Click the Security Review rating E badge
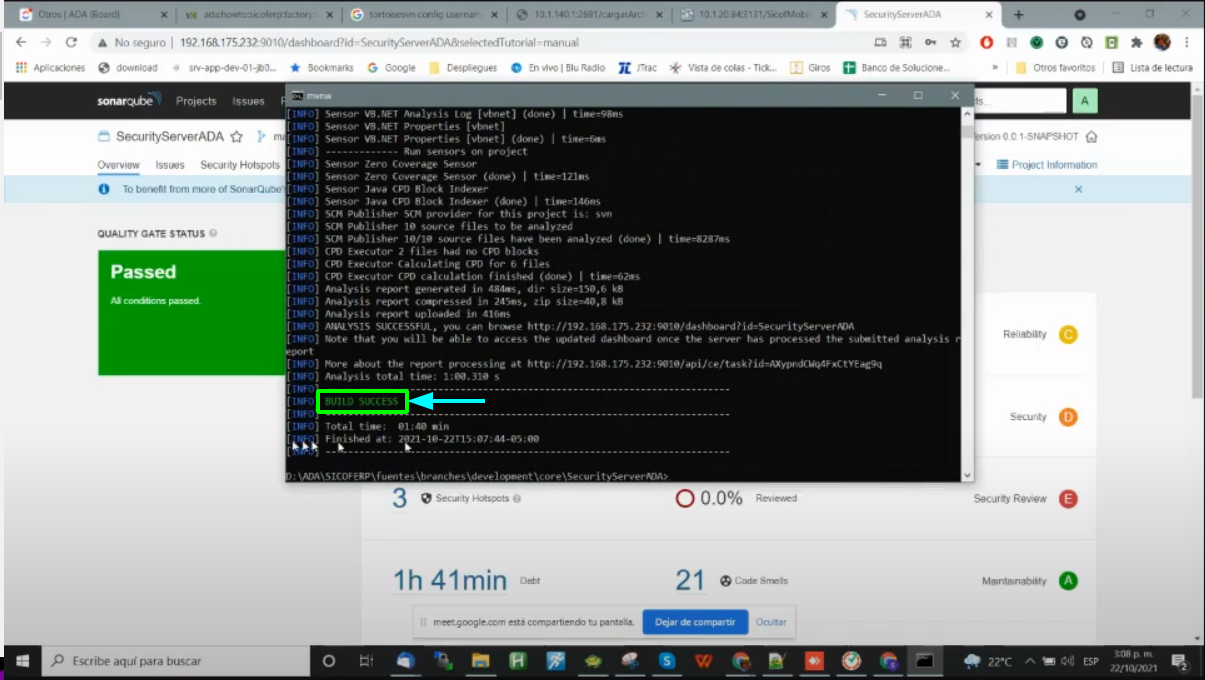Viewport: 1205px width, 680px height. [x=1068, y=499]
